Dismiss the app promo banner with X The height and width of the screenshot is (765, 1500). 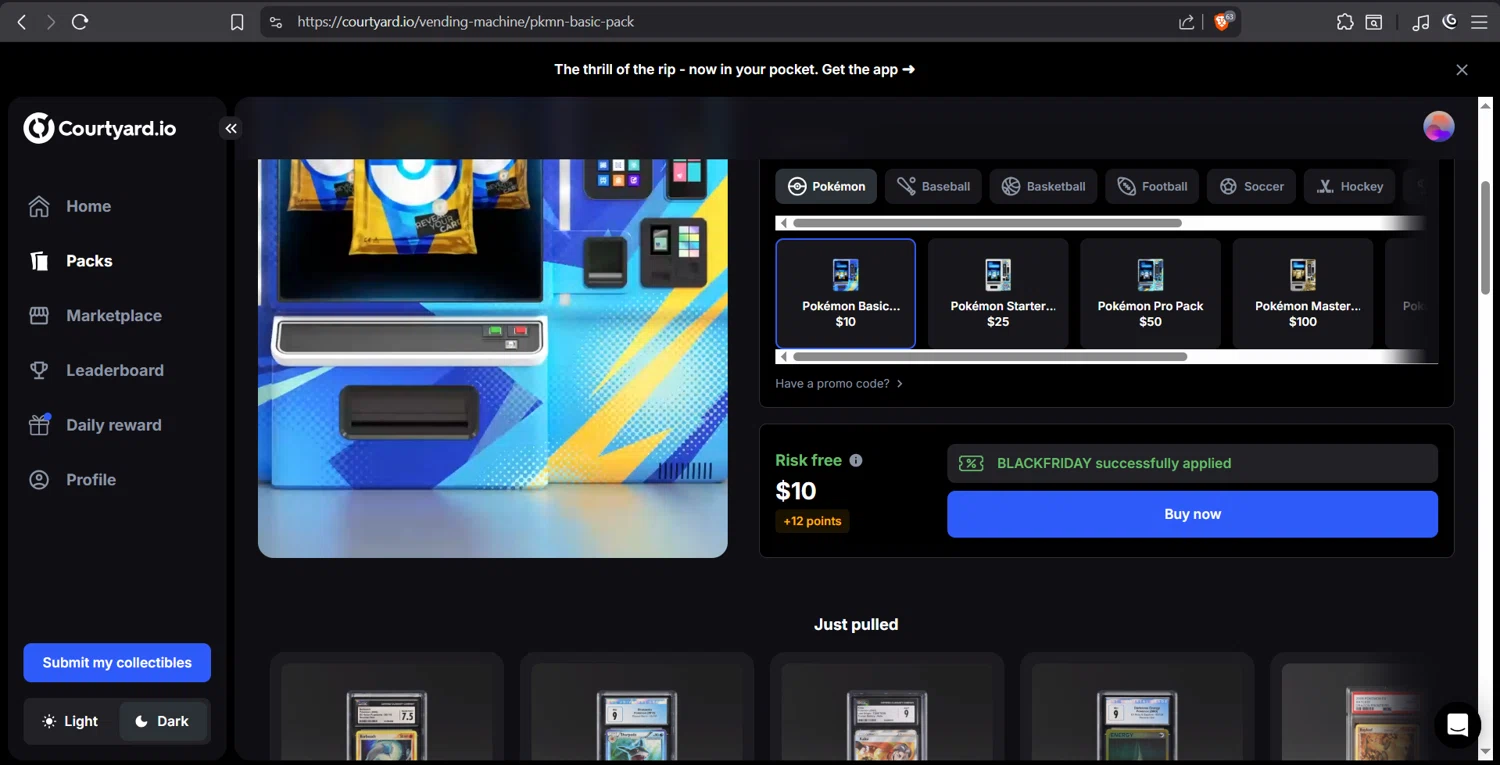1462,70
